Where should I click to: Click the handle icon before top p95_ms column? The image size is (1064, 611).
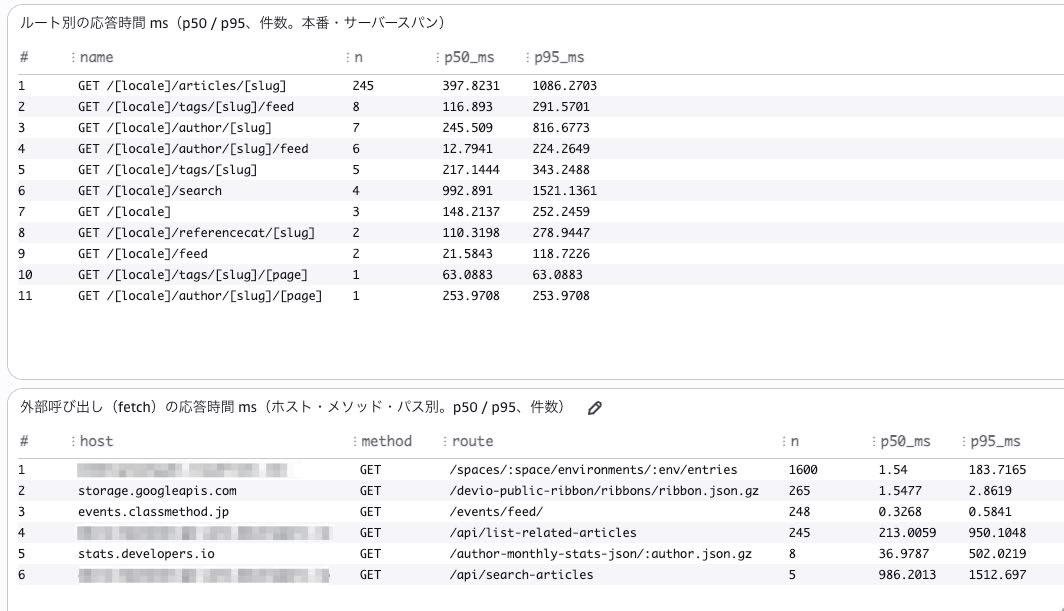click(x=527, y=58)
